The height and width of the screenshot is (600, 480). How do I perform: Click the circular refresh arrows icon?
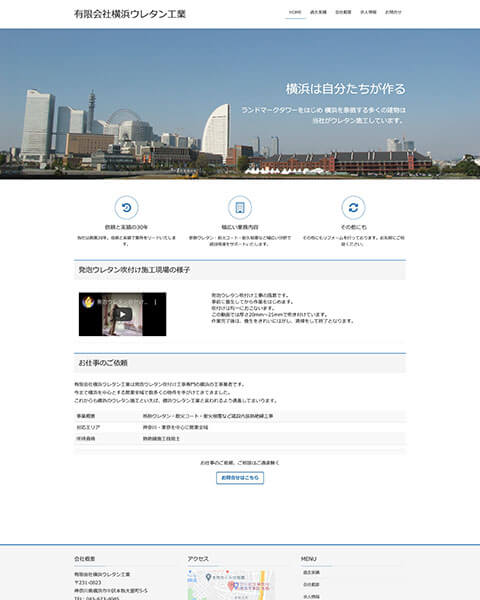pos(353,207)
